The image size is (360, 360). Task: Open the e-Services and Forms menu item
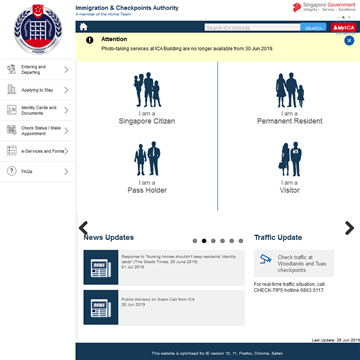point(38,151)
